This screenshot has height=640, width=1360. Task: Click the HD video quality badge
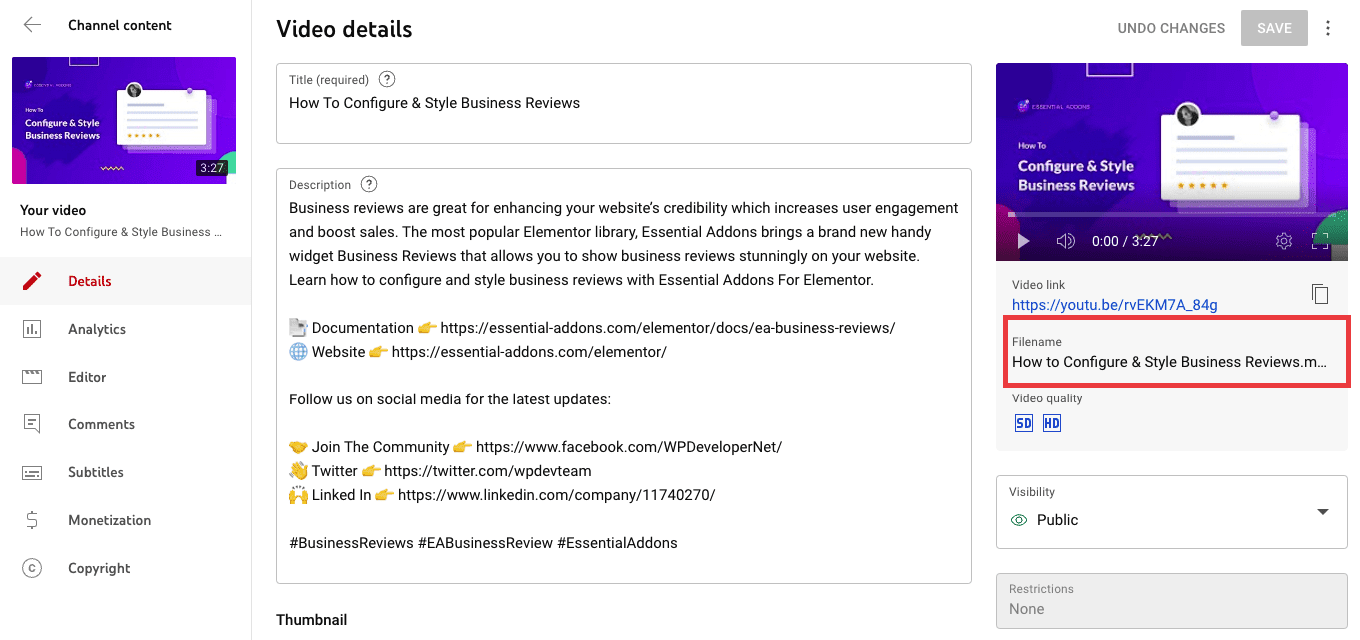(1051, 423)
